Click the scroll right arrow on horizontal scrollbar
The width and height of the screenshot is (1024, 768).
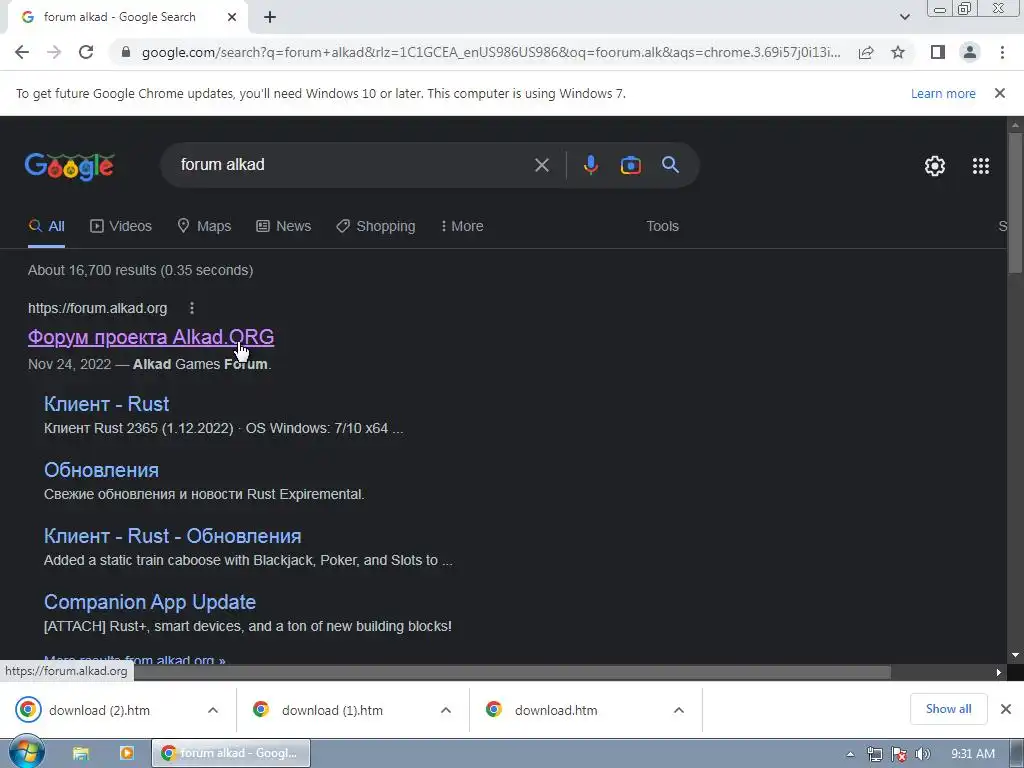(x=999, y=672)
